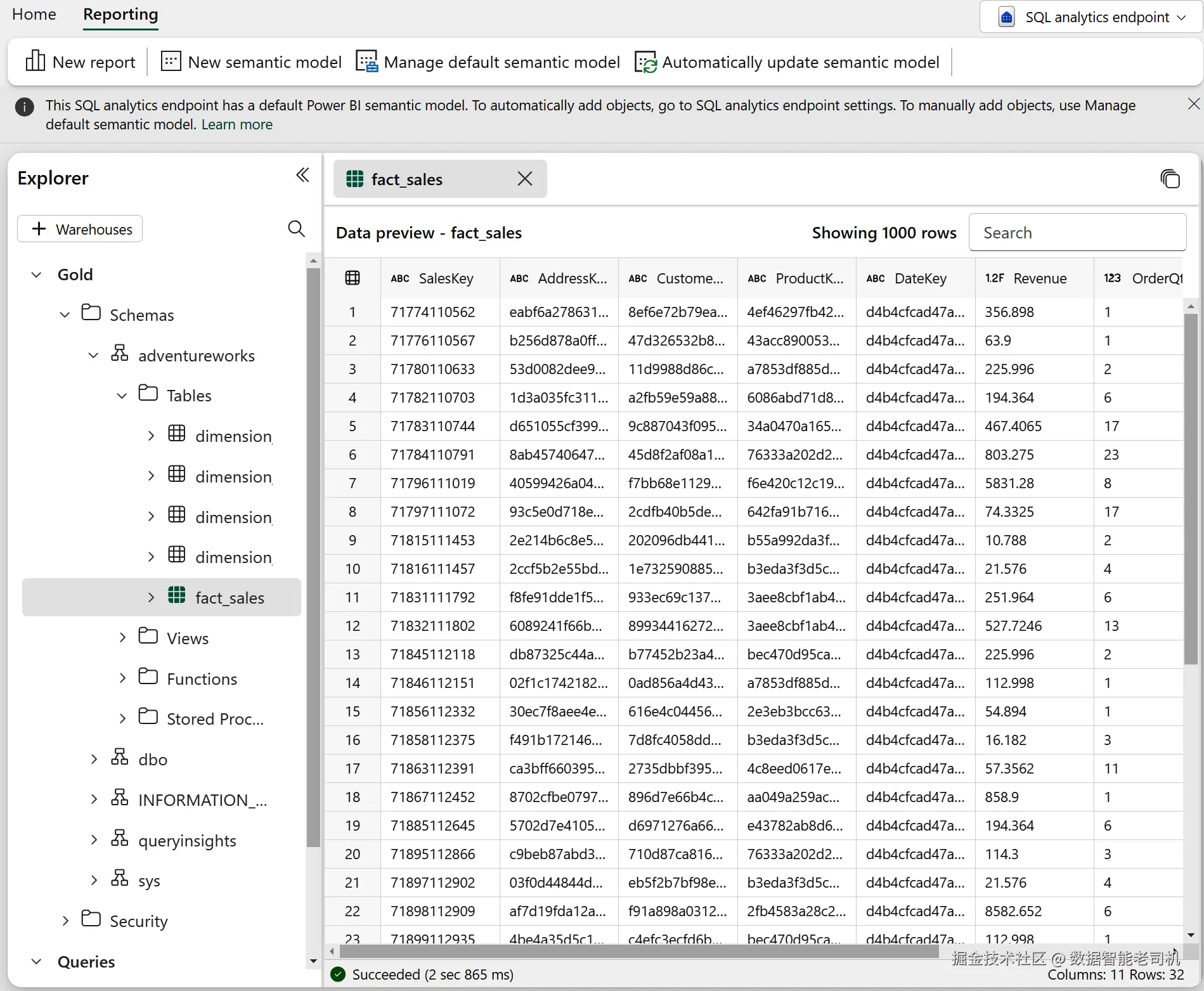Select the Functions folder icon
This screenshot has width=1204, height=991.
148,677
